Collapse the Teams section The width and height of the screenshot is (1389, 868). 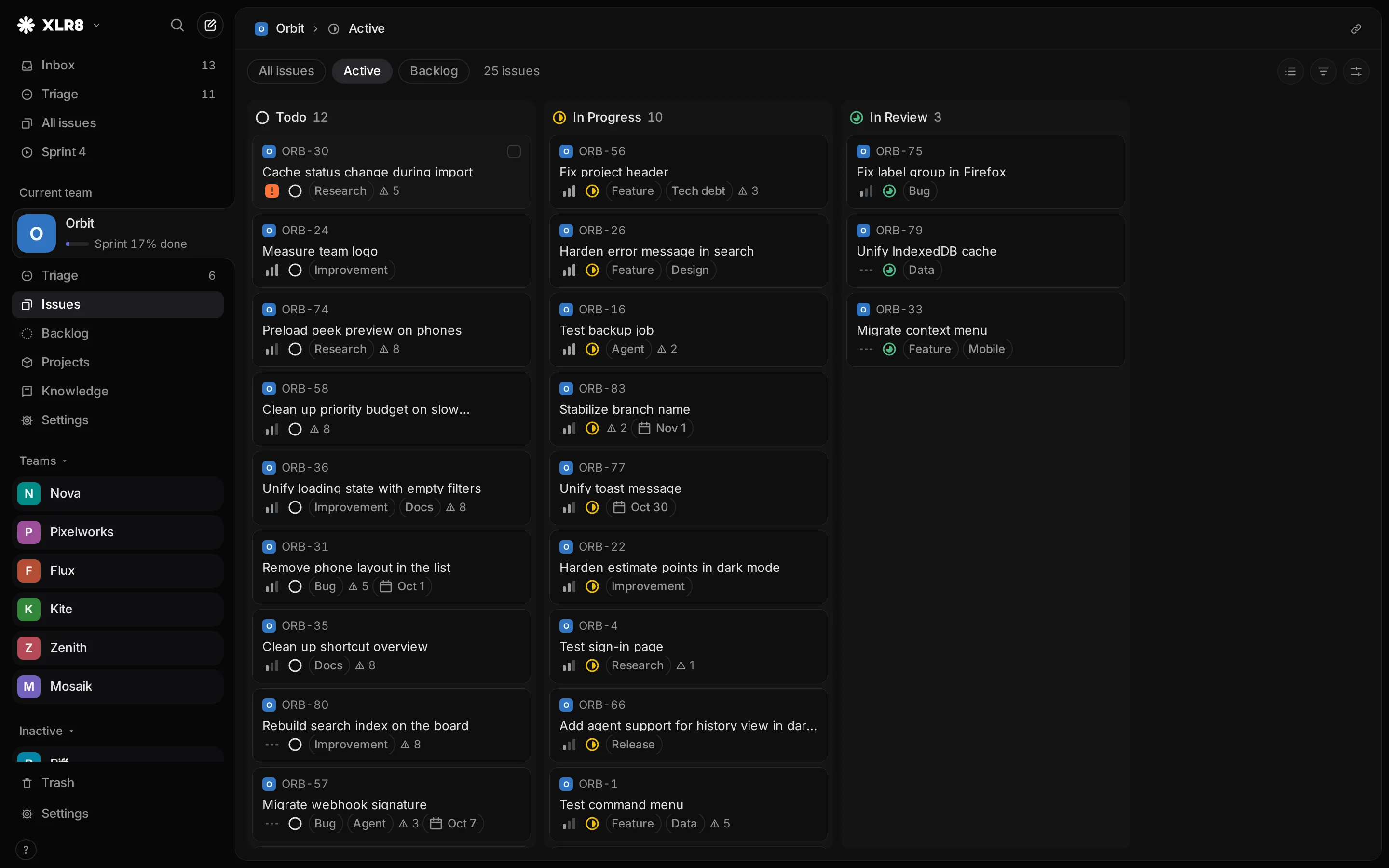click(43, 461)
